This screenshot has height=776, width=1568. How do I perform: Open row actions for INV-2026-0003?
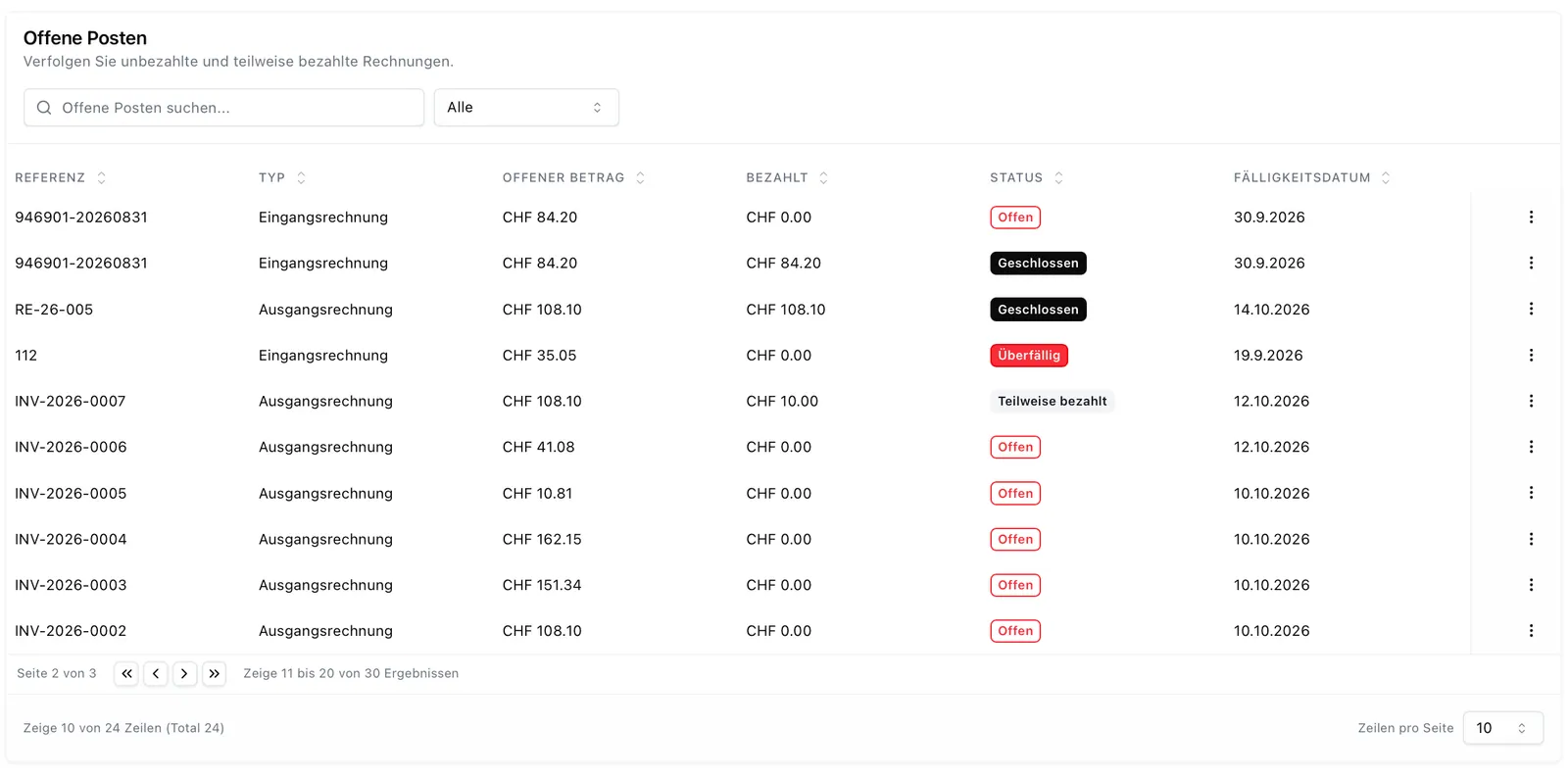[1531, 585]
